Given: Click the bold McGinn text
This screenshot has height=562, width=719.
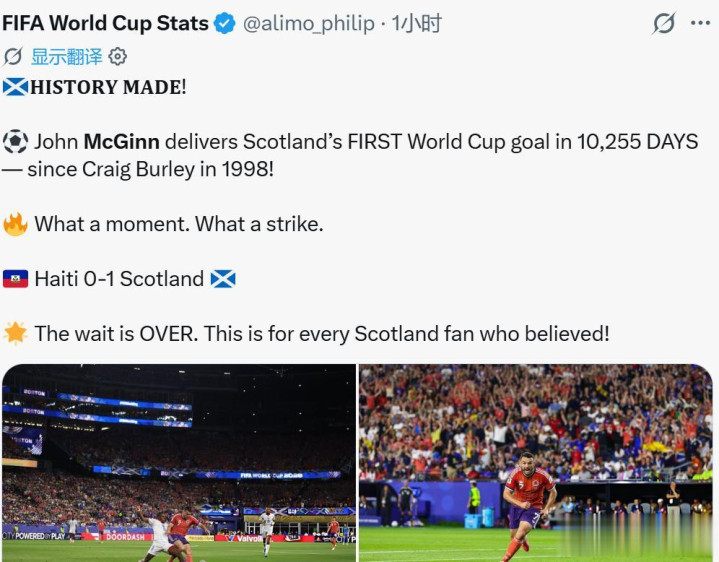Looking at the screenshot, I should pos(122,142).
